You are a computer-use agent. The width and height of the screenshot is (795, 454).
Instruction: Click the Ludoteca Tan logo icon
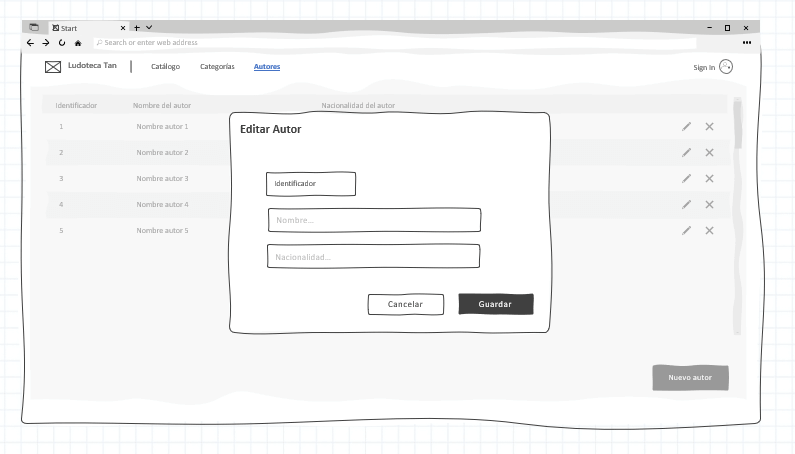[x=53, y=67]
